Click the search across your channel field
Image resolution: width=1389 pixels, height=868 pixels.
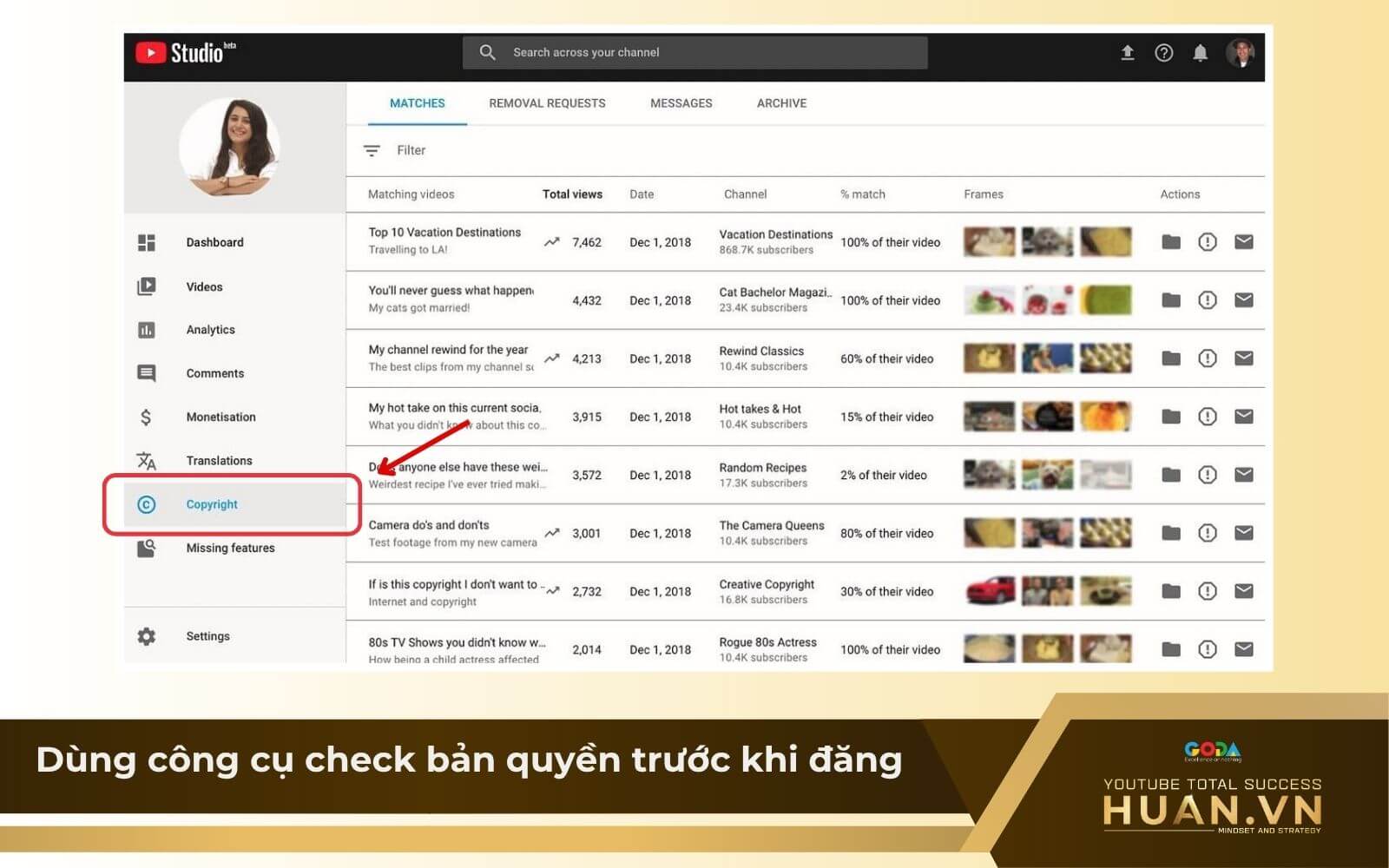(694, 53)
